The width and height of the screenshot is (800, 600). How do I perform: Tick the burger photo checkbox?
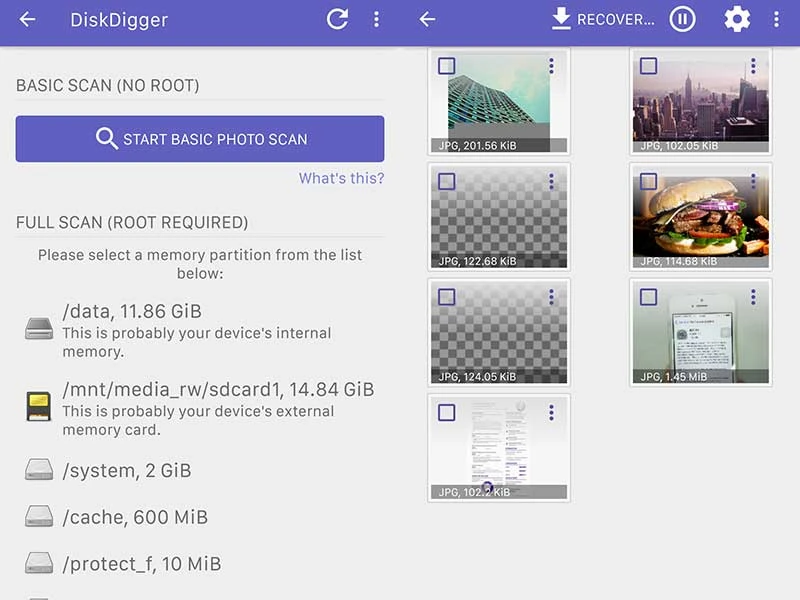(x=649, y=182)
